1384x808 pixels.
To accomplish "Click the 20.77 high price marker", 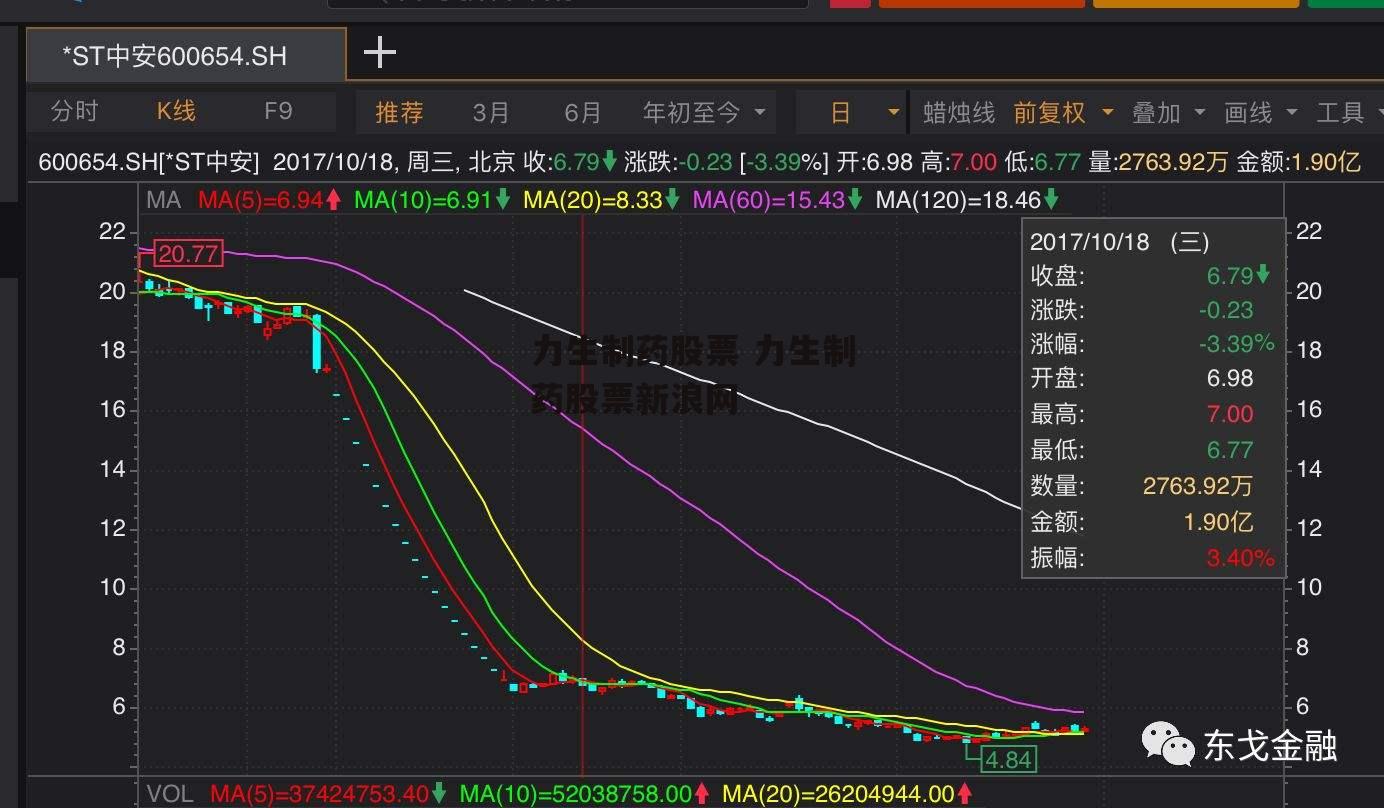I will [189, 254].
